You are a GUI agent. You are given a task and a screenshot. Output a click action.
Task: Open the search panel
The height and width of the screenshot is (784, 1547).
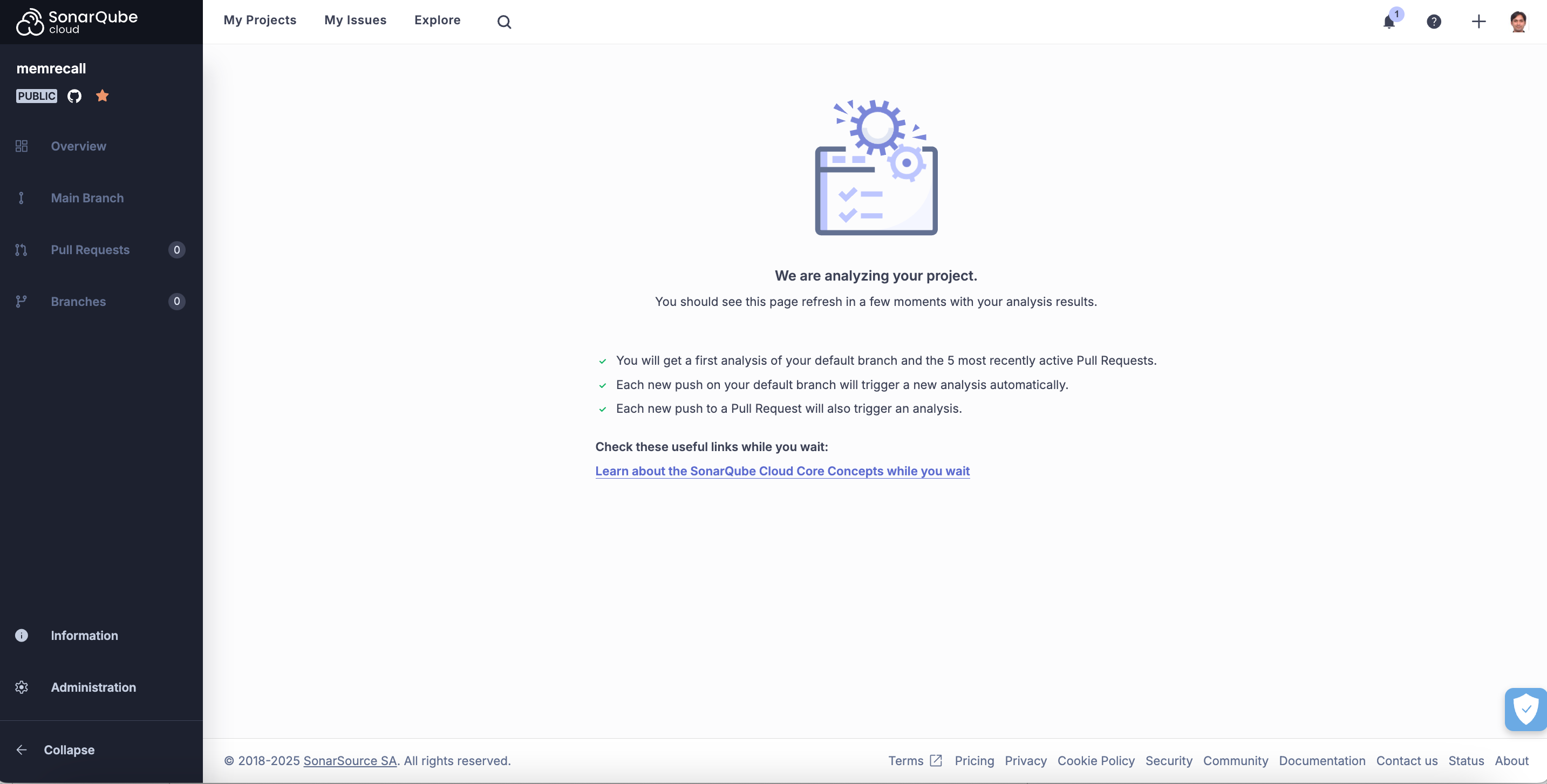(x=504, y=21)
